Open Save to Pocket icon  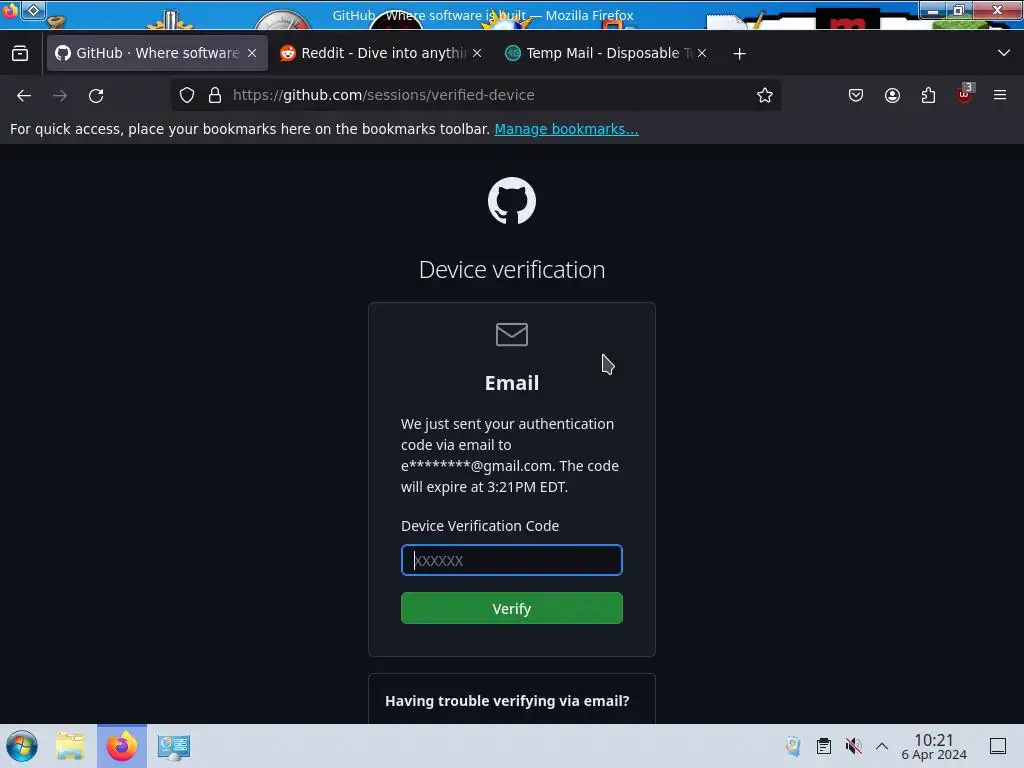[x=856, y=95]
